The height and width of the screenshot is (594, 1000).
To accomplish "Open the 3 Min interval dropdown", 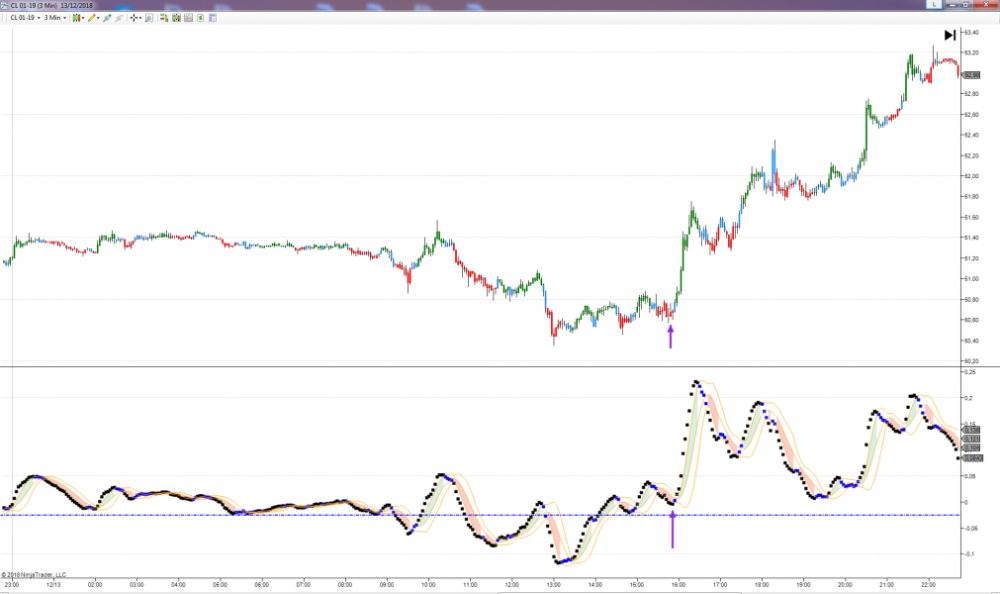I will (x=55, y=18).
